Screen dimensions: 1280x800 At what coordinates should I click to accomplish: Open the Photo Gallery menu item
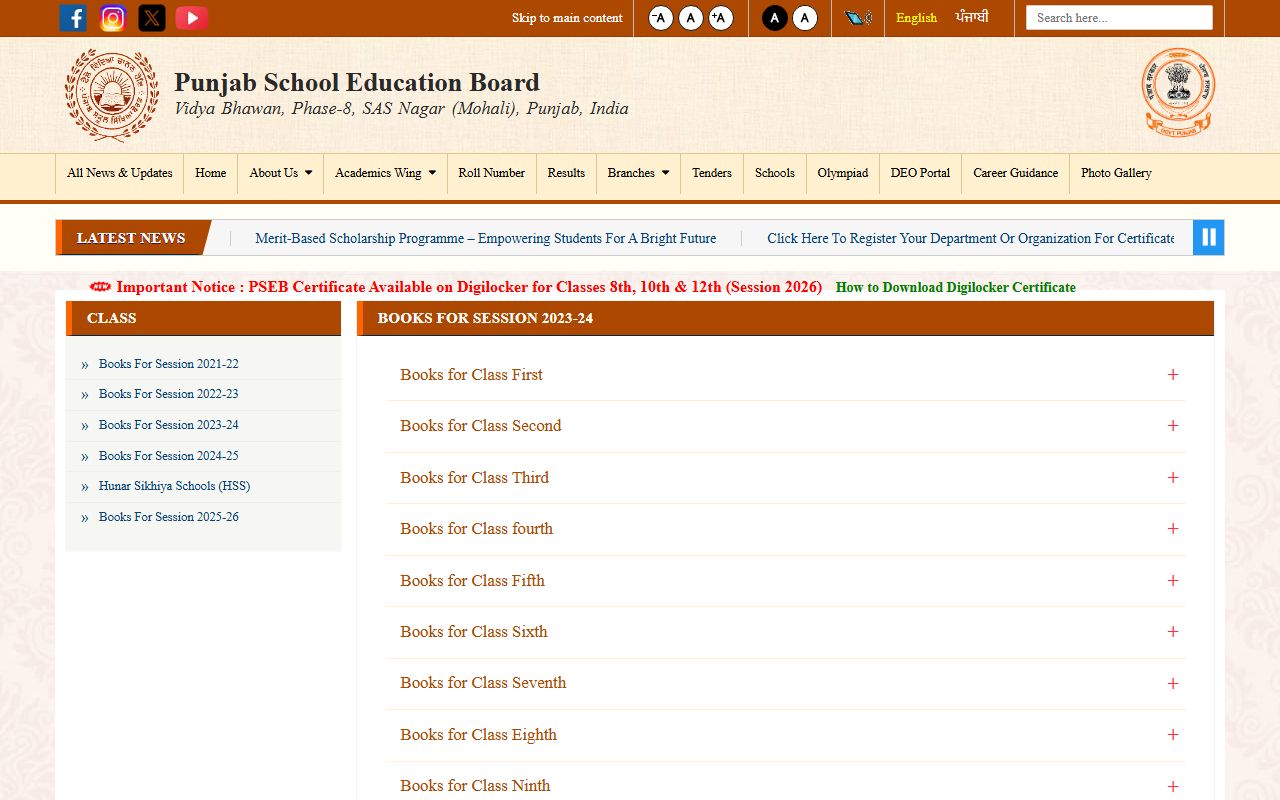coord(1116,173)
